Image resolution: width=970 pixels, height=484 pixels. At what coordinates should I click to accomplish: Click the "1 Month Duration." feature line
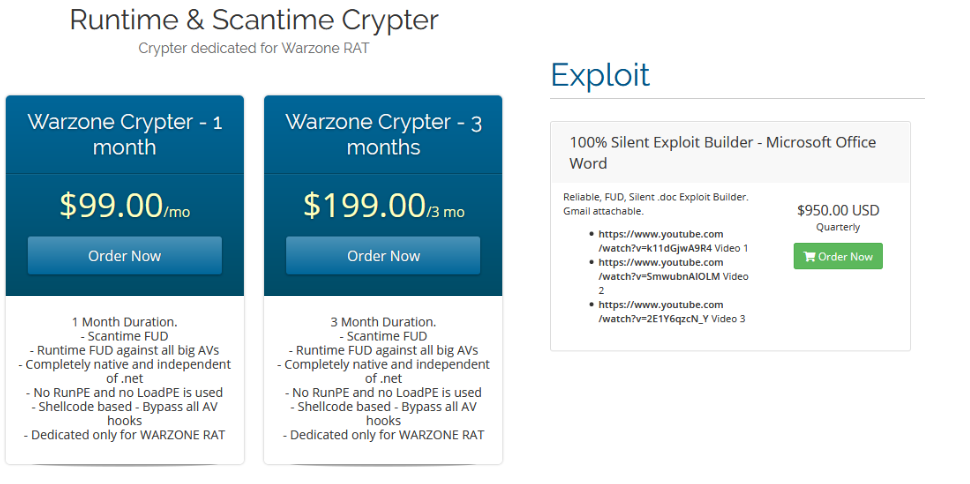coord(124,322)
